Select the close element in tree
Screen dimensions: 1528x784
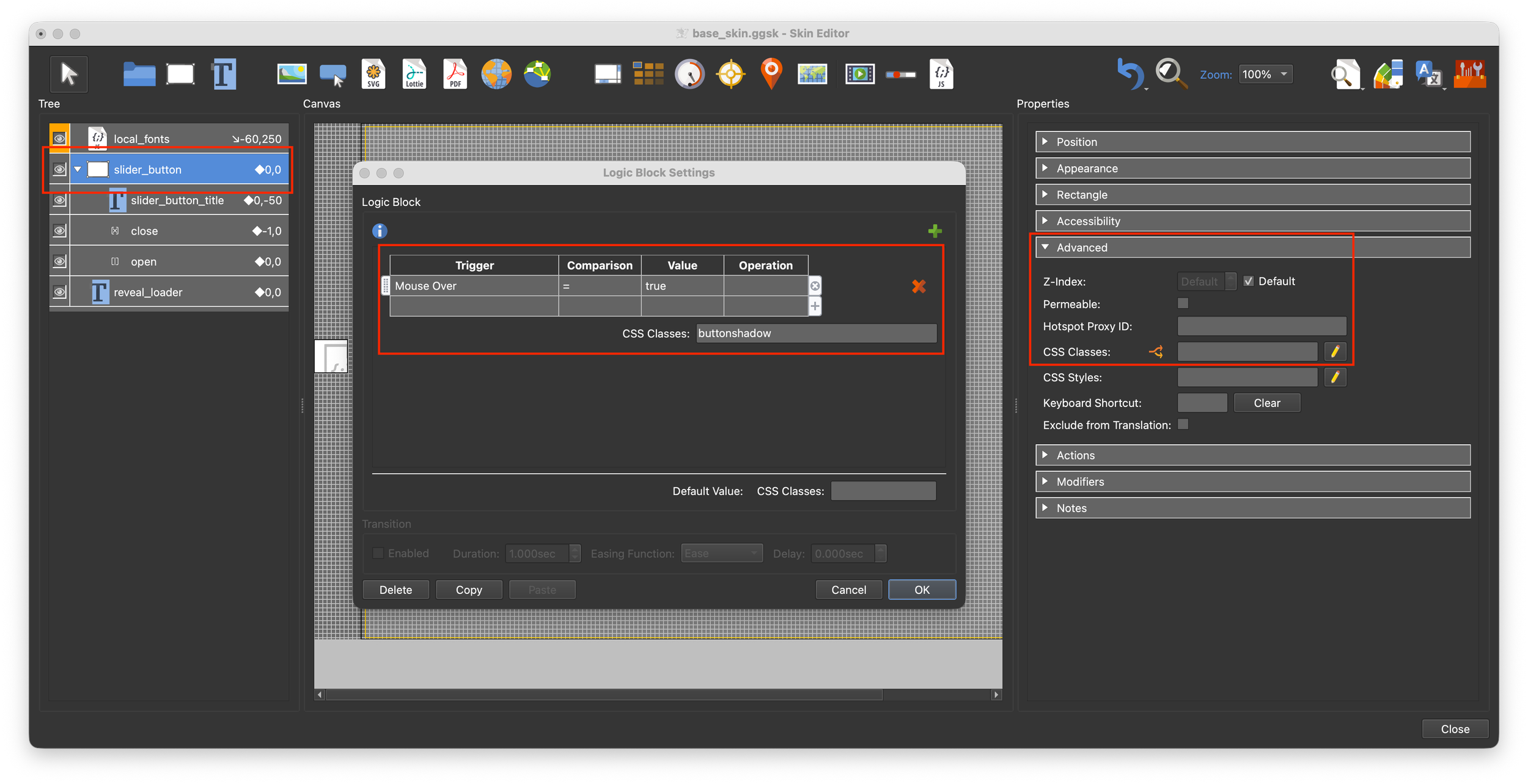coord(144,231)
